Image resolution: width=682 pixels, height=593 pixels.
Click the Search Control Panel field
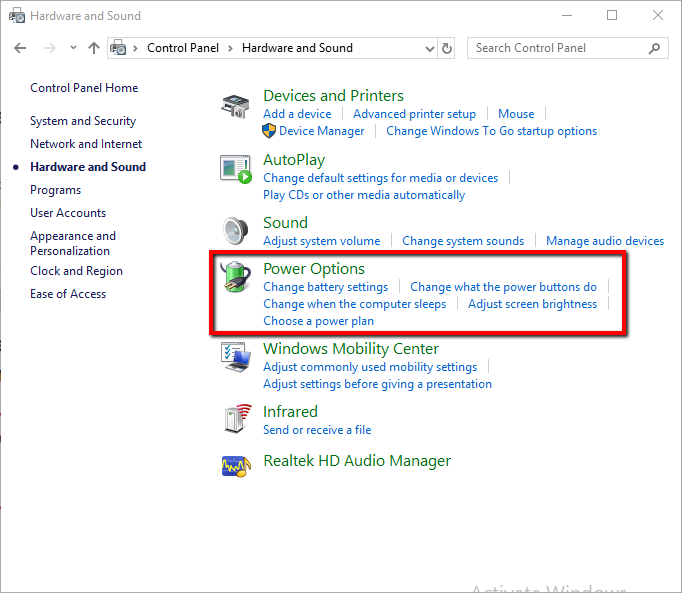pos(568,48)
